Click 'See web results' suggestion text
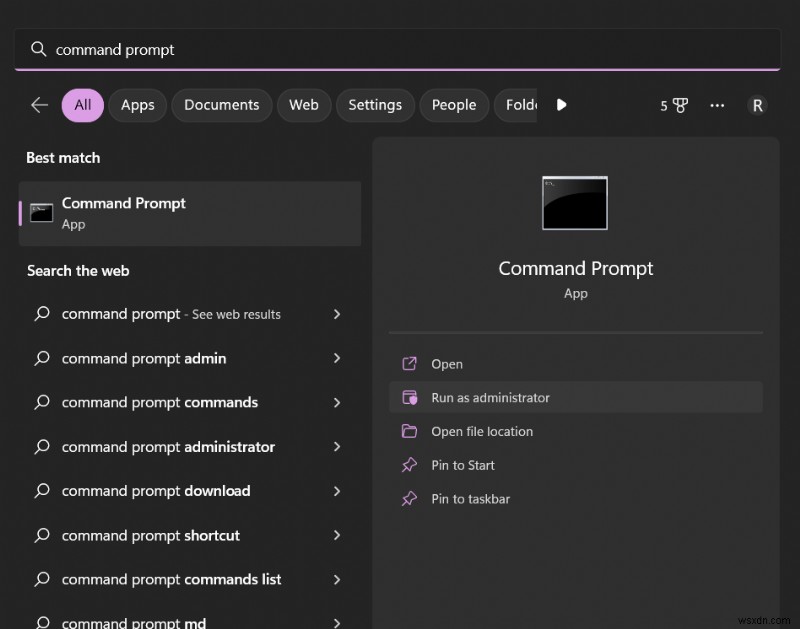 point(236,314)
